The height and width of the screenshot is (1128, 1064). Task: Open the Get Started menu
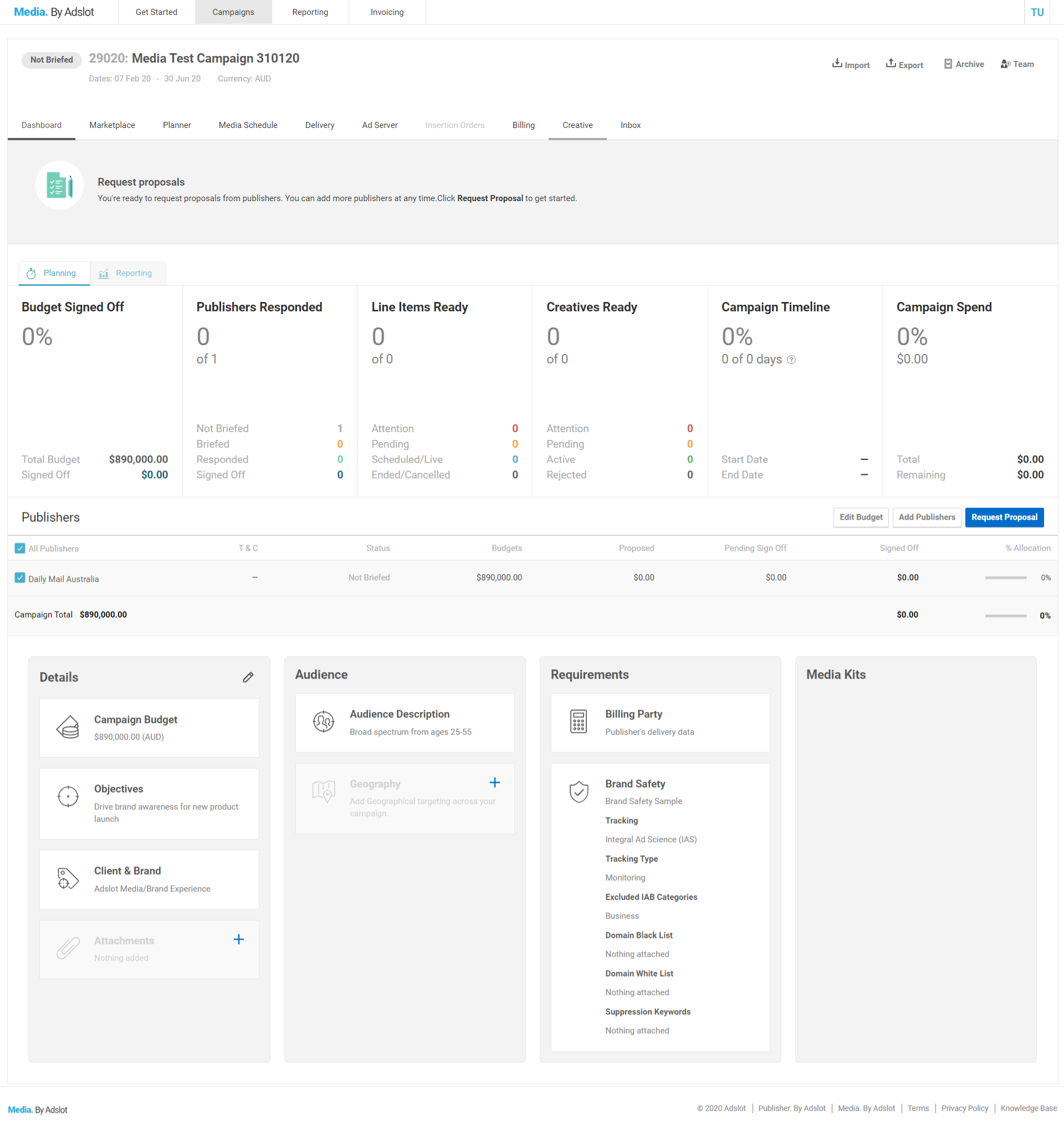coord(157,12)
